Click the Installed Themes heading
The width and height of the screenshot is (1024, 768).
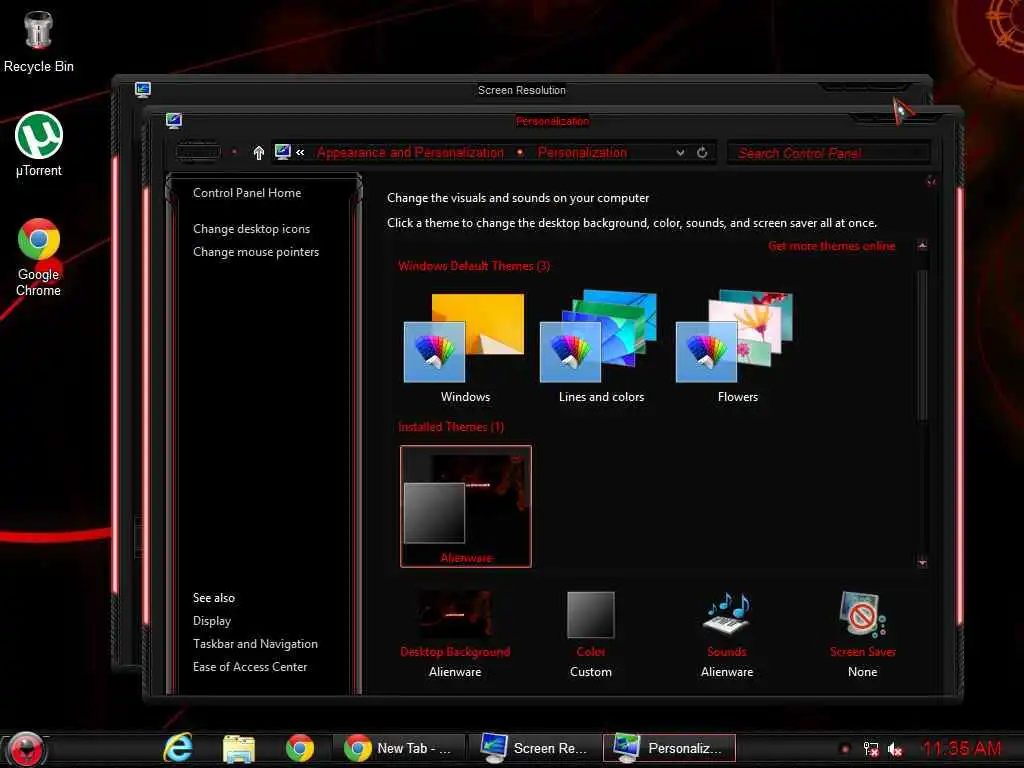tap(451, 427)
